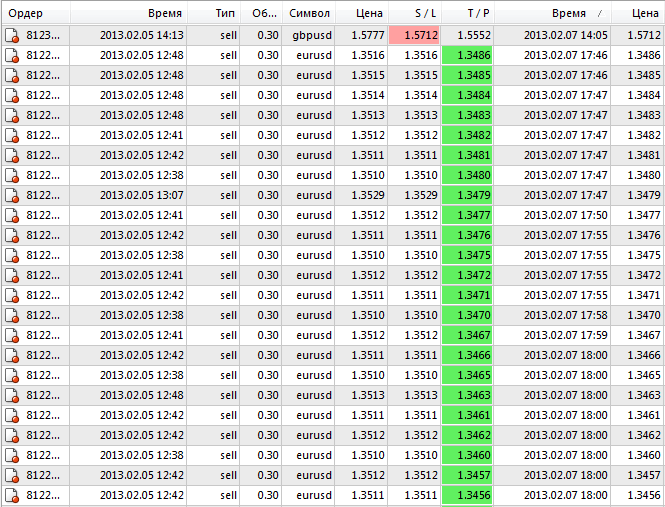Pick order icon of row with T/P 1.3471

pyautogui.click(x=12, y=295)
